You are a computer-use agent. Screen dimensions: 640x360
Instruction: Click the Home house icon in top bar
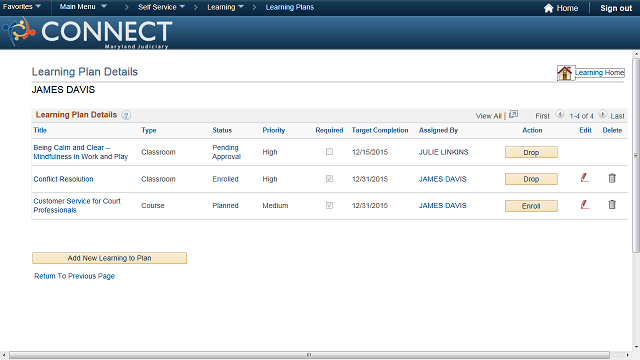[x=549, y=8]
